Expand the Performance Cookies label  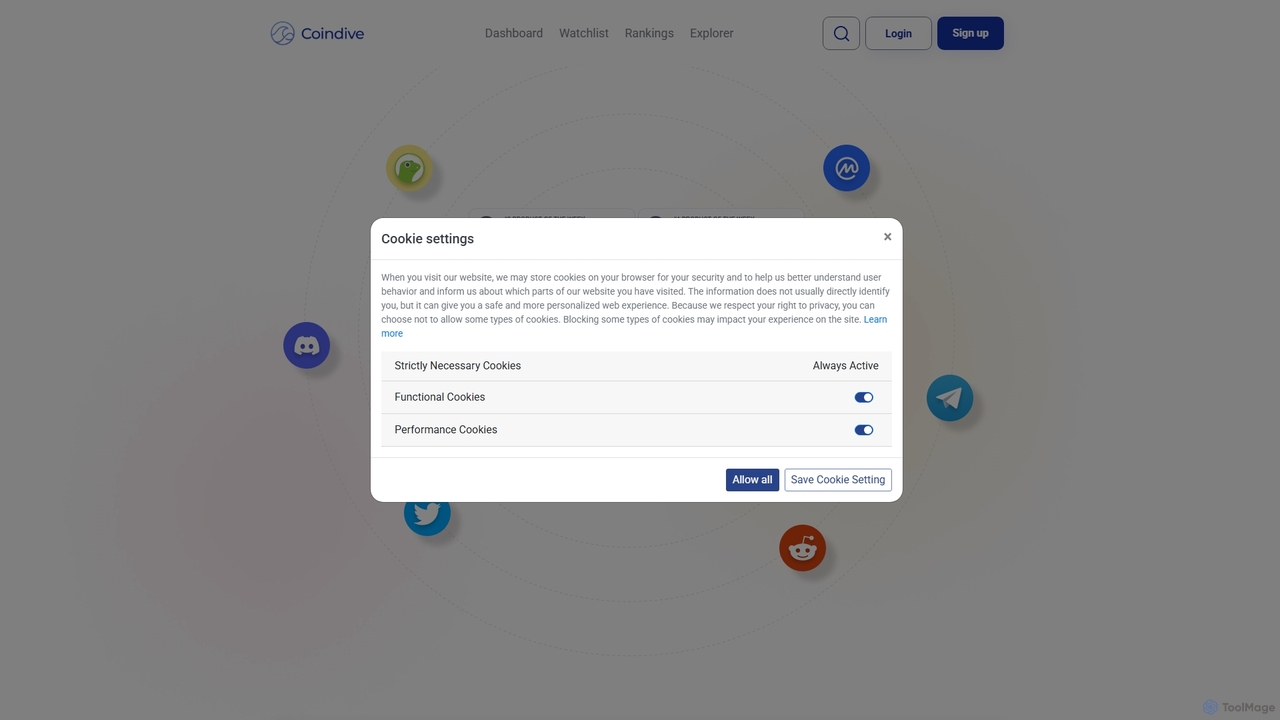coord(446,430)
